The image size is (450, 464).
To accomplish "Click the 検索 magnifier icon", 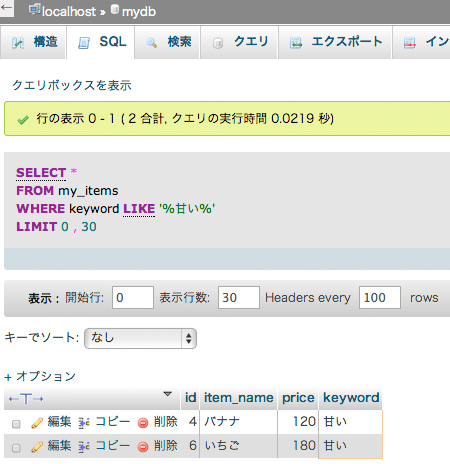I will pos(152,43).
